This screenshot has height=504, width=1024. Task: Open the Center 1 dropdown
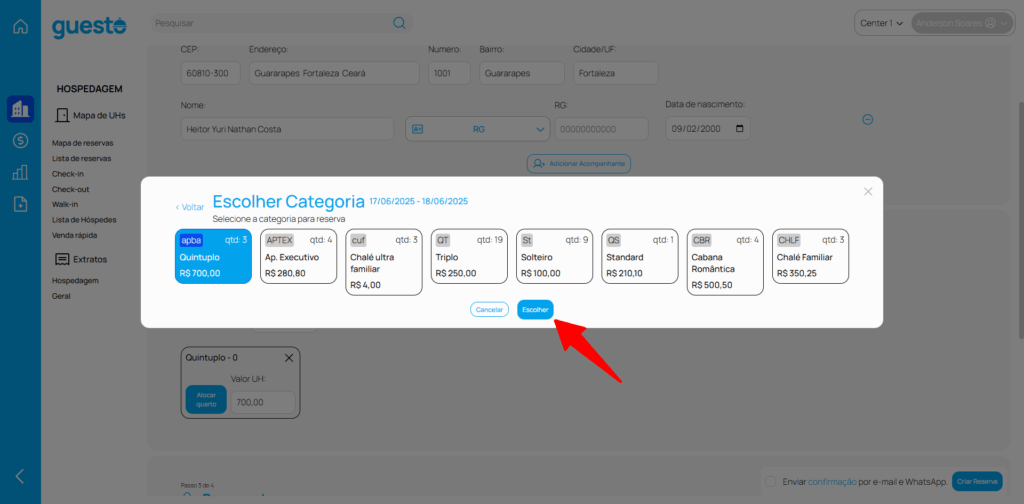[x=881, y=22]
